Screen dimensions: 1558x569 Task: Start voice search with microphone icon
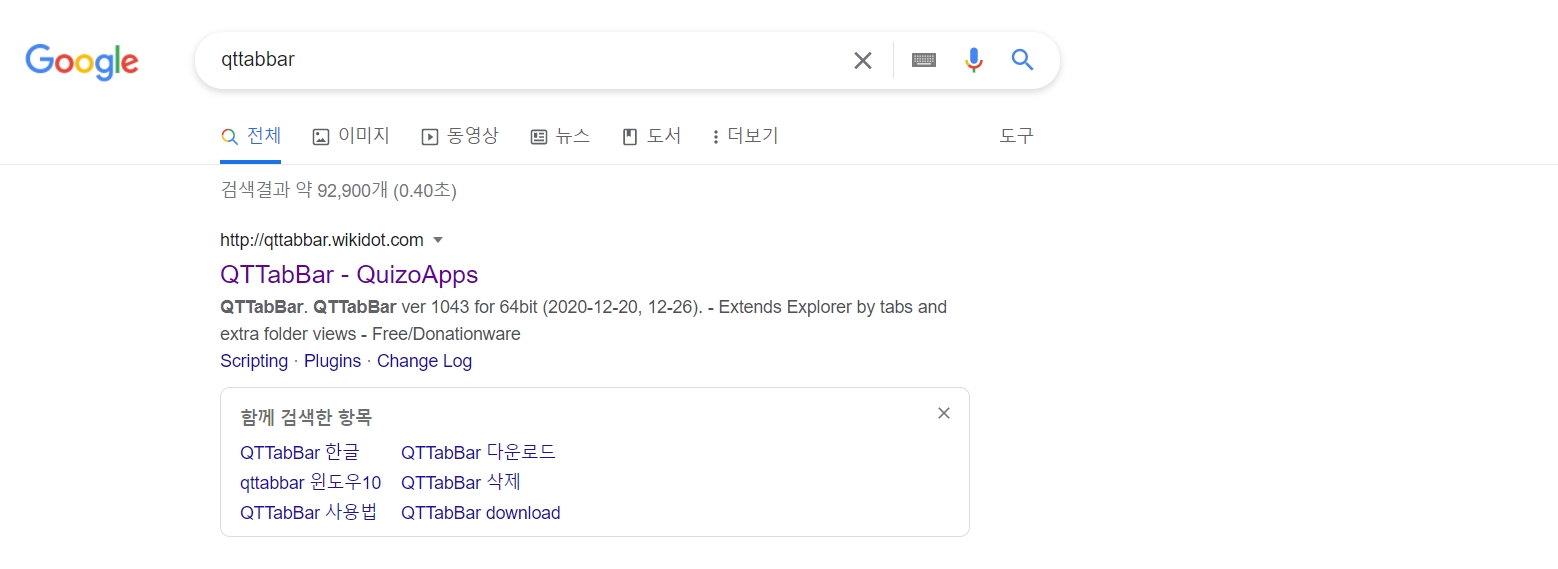point(974,60)
